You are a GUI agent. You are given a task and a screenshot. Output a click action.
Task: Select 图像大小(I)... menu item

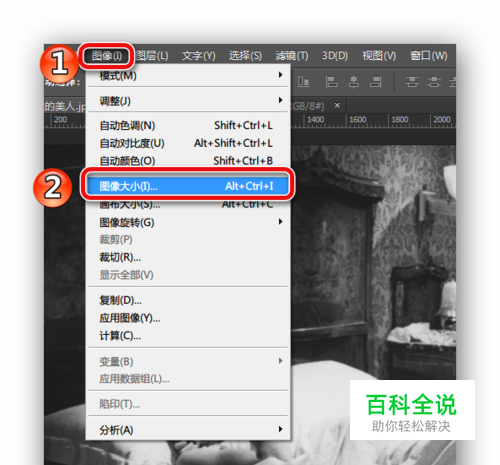click(x=188, y=186)
